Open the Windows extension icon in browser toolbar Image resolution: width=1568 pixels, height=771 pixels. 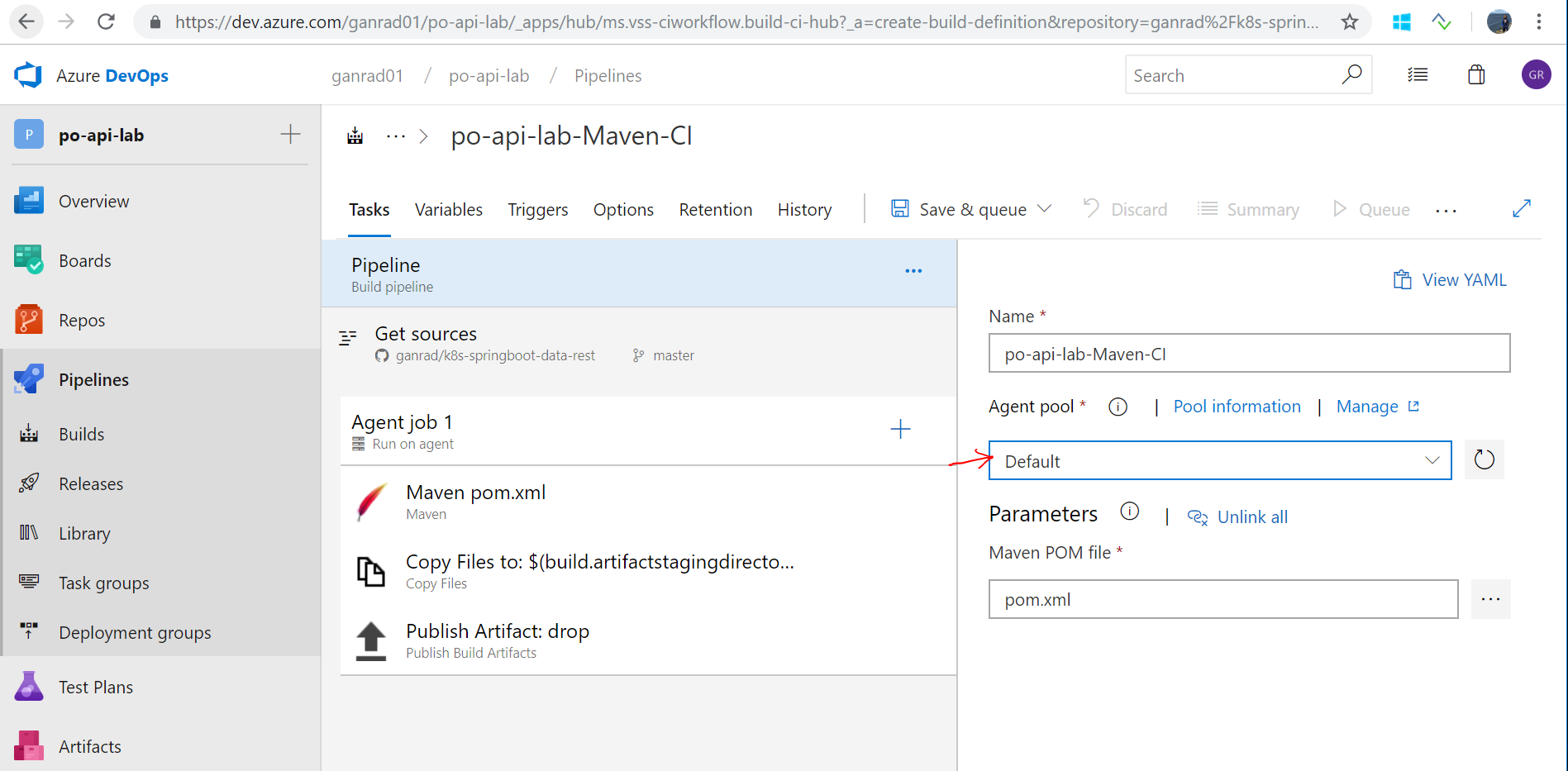coord(1401,22)
